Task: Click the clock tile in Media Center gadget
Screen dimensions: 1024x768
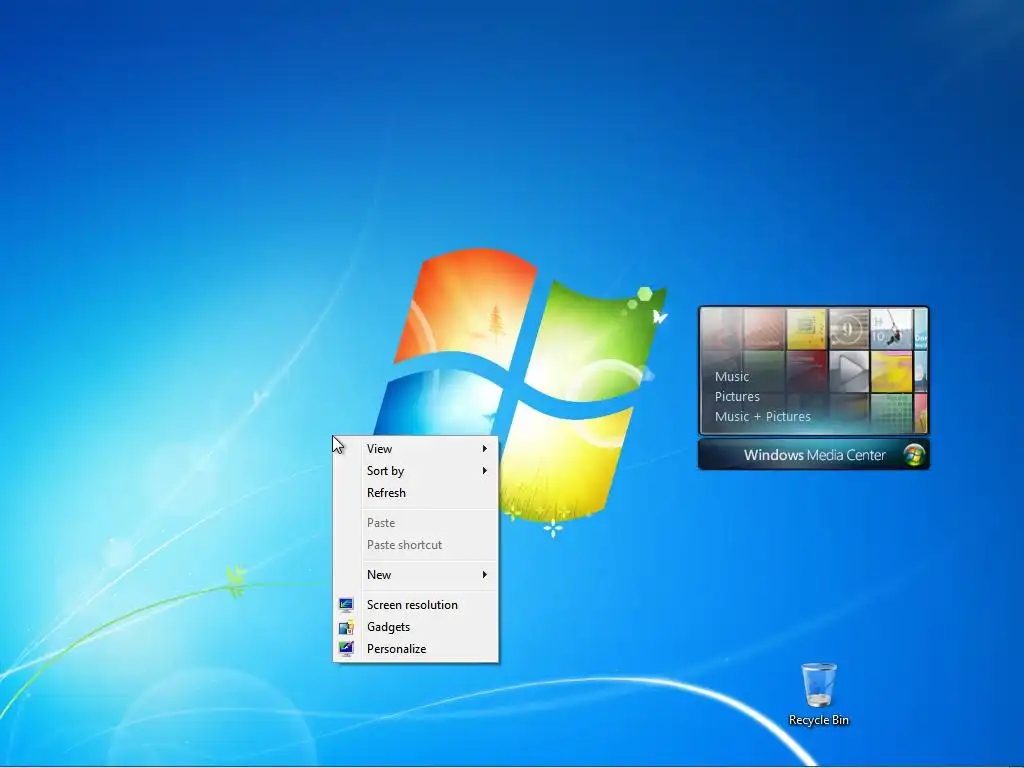Action: [x=848, y=329]
